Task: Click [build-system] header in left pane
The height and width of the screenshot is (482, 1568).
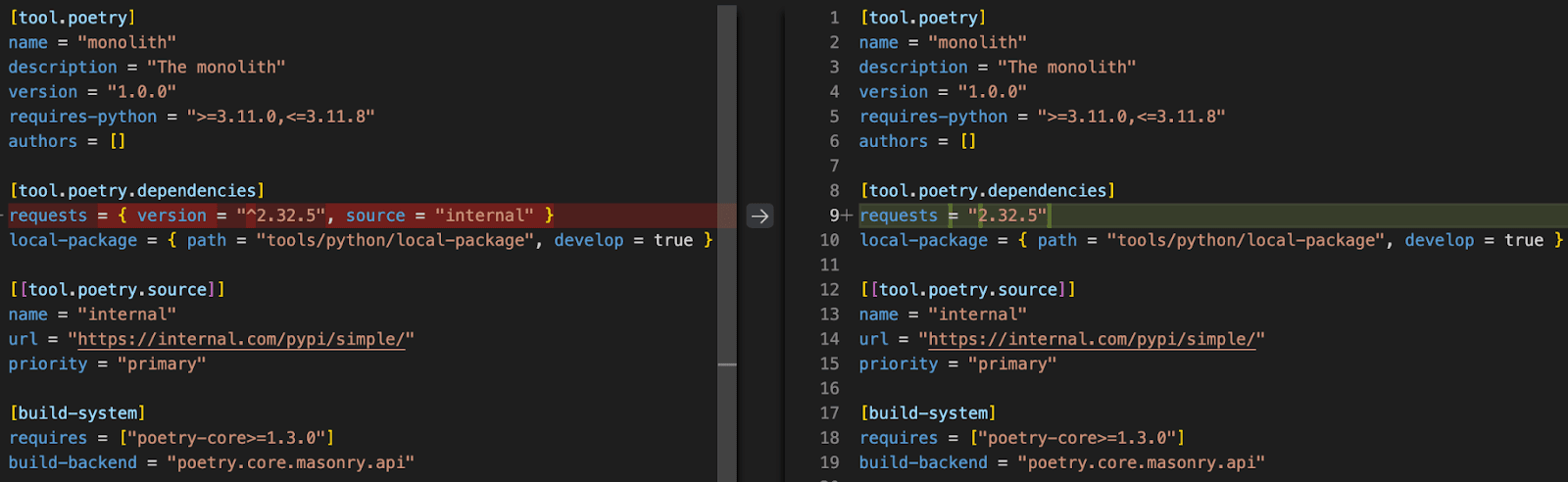Action: (77, 413)
